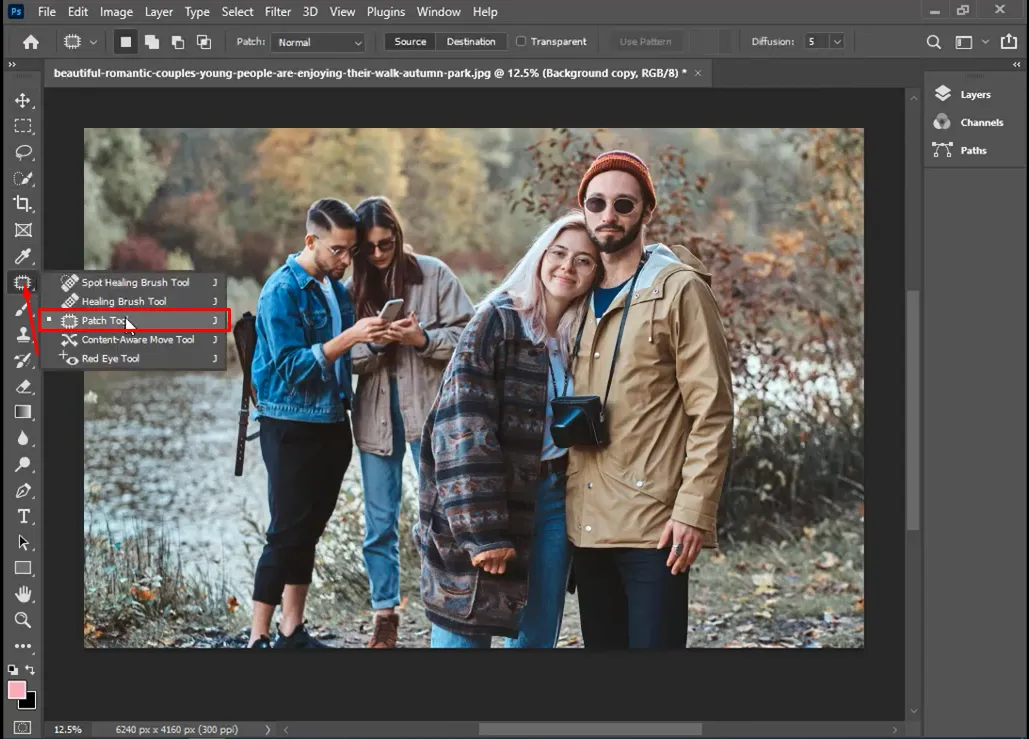This screenshot has width=1029, height=739.
Task: Select the Hand tool
Action: [22, 594]
